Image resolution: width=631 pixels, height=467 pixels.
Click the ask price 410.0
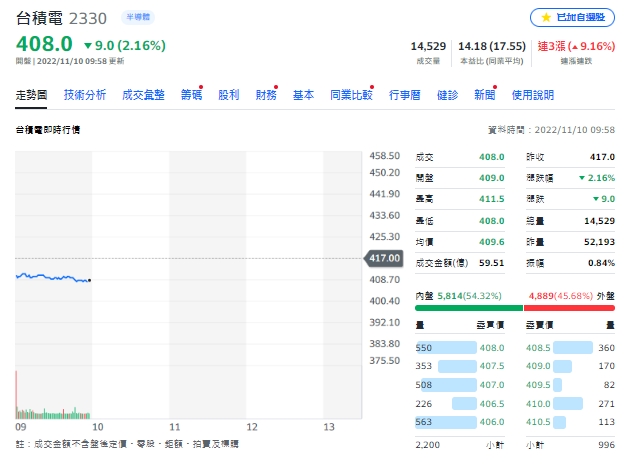(538, 404)
